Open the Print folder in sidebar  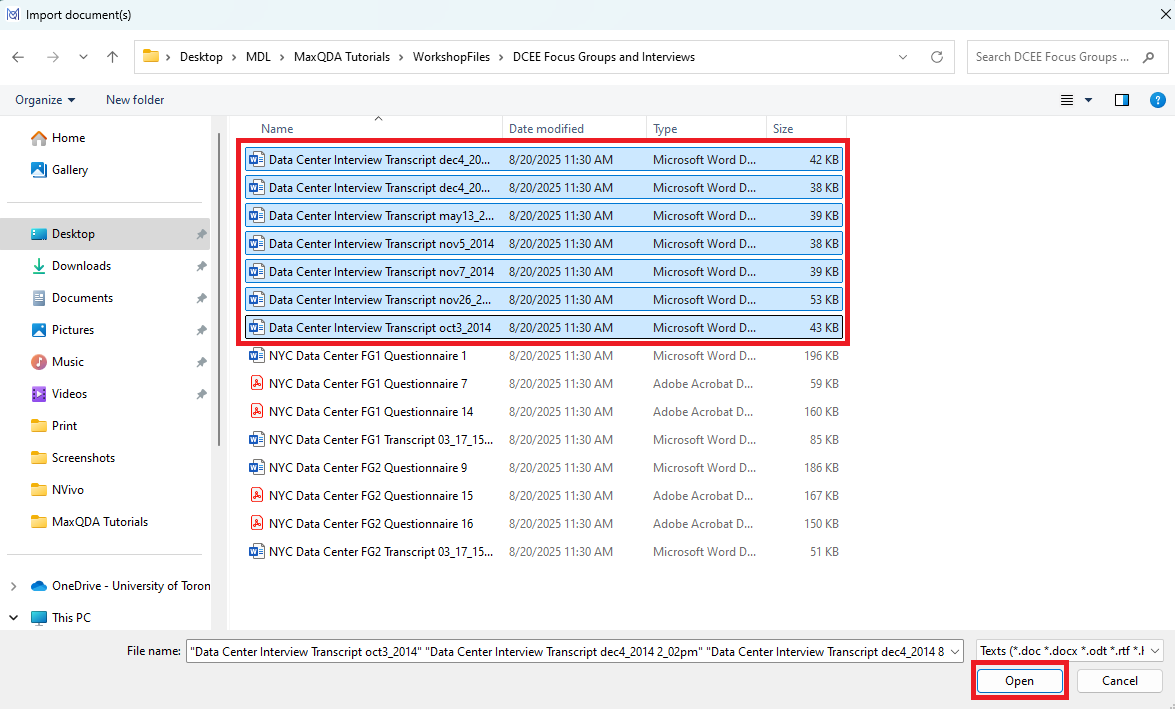click(64, 426)
